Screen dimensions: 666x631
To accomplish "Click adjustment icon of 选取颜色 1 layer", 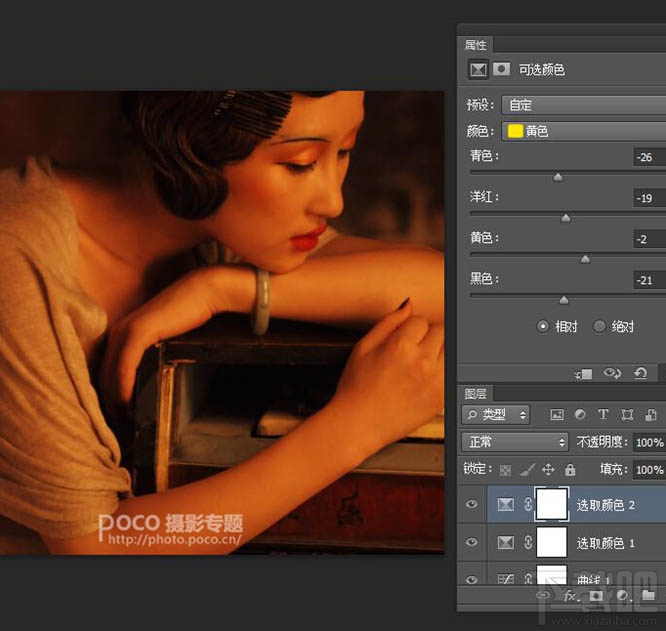I will (x=505, y=543).
